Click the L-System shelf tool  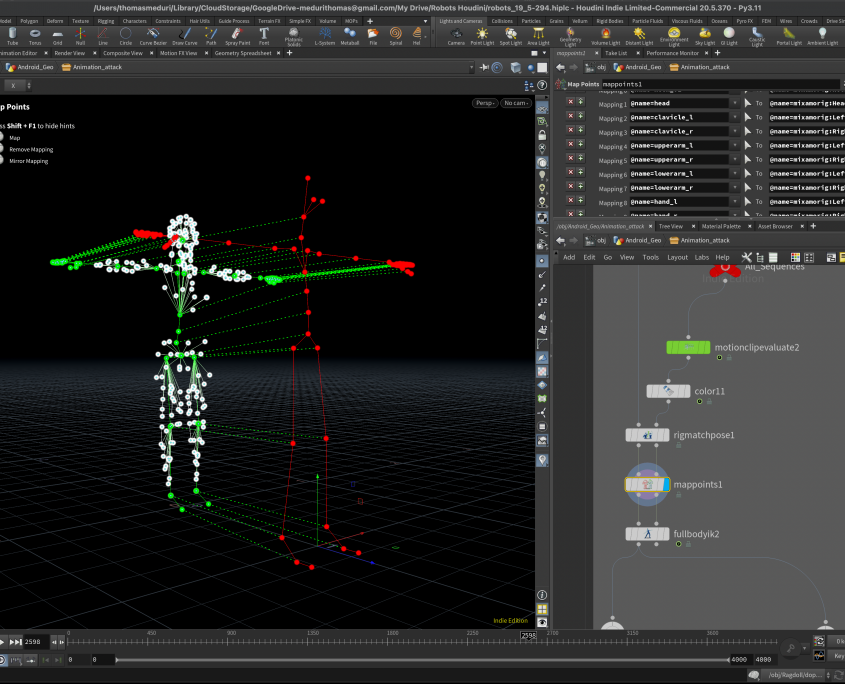pos(324,36)
